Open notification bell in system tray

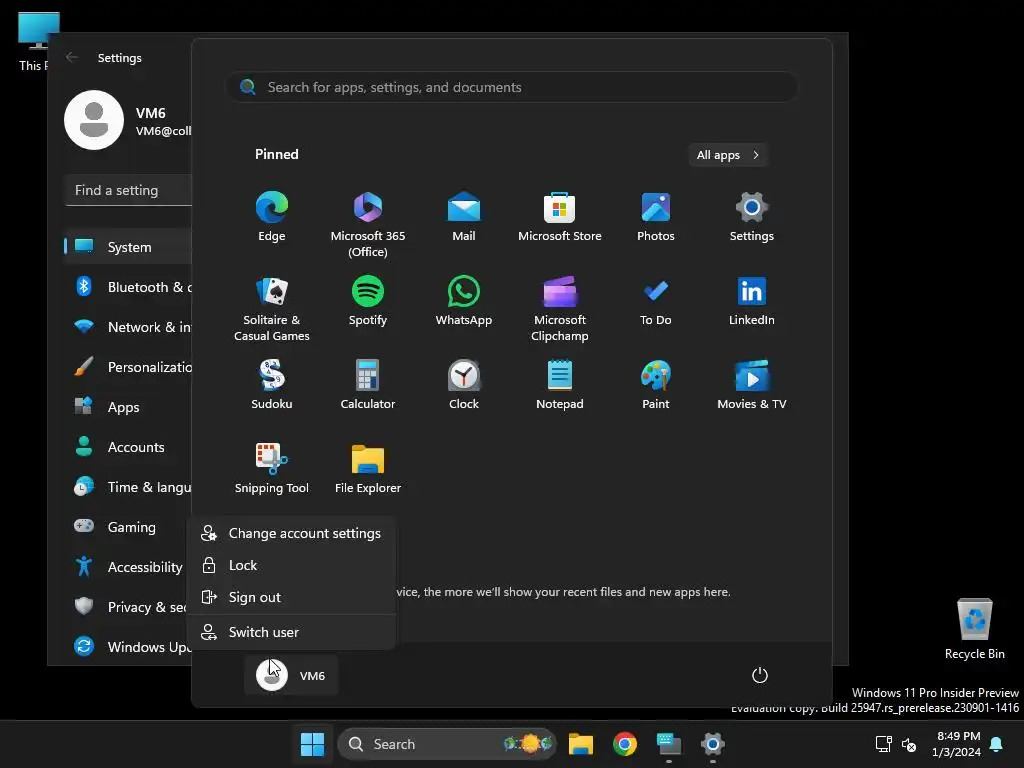[x=997, y=744]
